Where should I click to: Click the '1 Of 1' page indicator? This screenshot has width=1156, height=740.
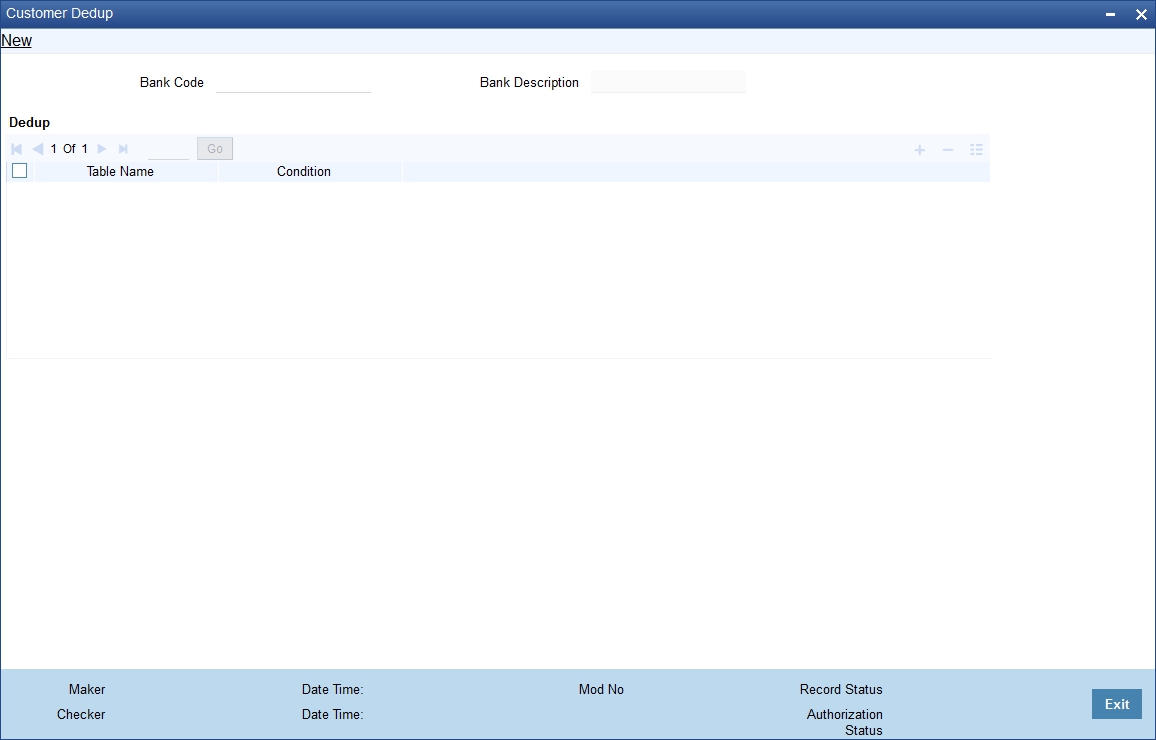pyautogui.click(x=69, y=149)
